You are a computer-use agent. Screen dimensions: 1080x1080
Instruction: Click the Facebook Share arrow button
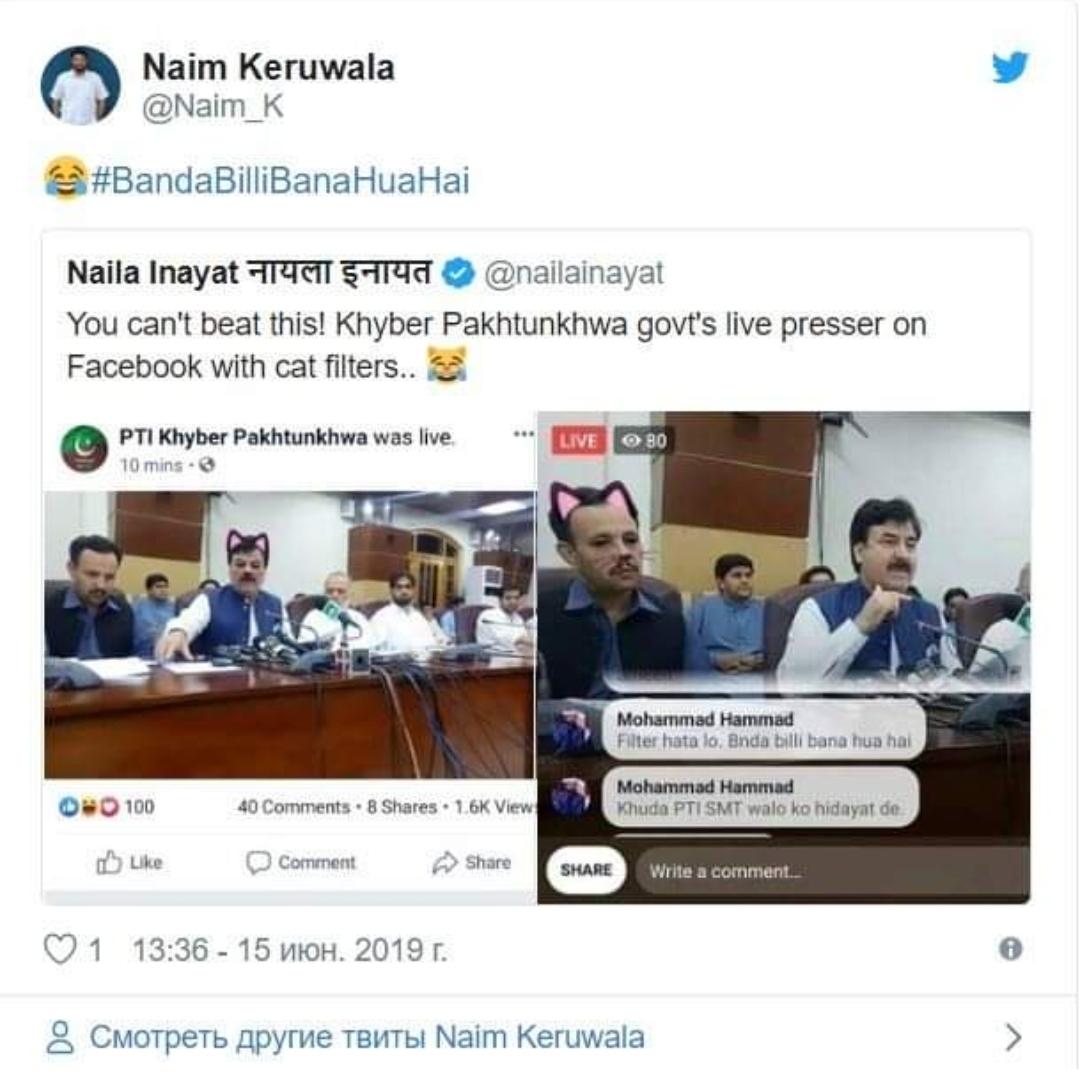[x=471, y=862]
